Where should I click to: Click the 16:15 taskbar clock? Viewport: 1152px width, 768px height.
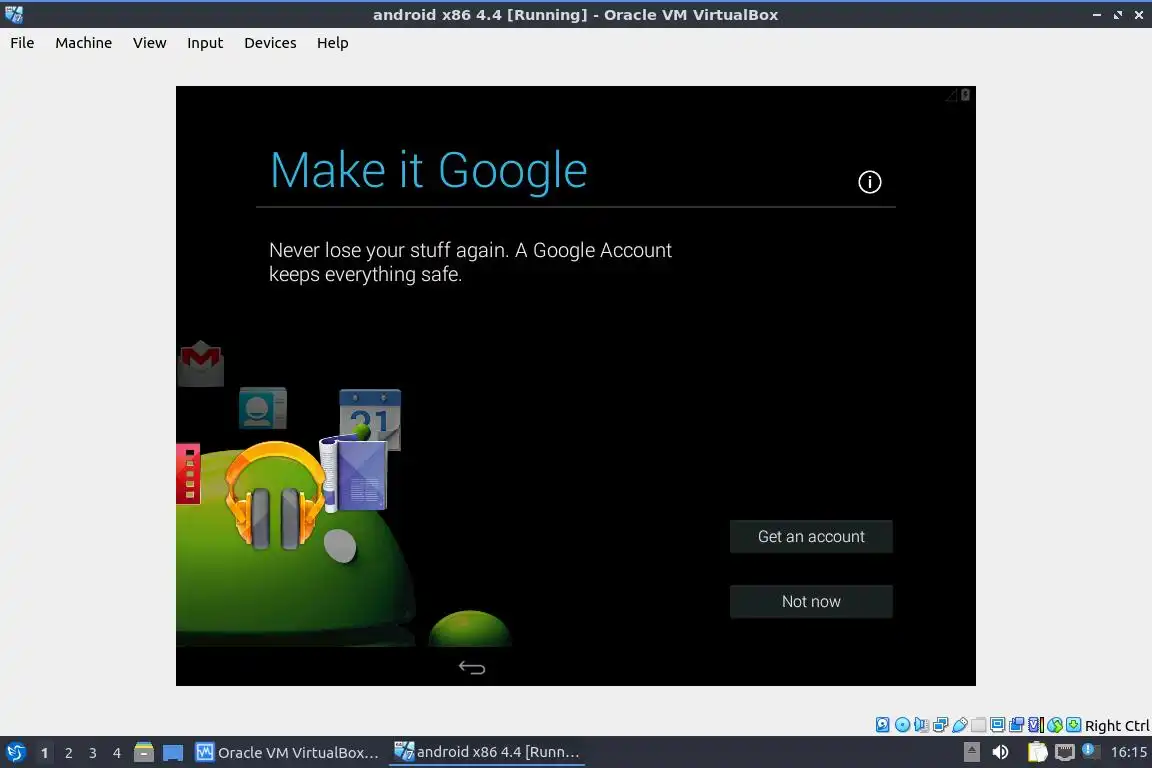(1130, 752)
